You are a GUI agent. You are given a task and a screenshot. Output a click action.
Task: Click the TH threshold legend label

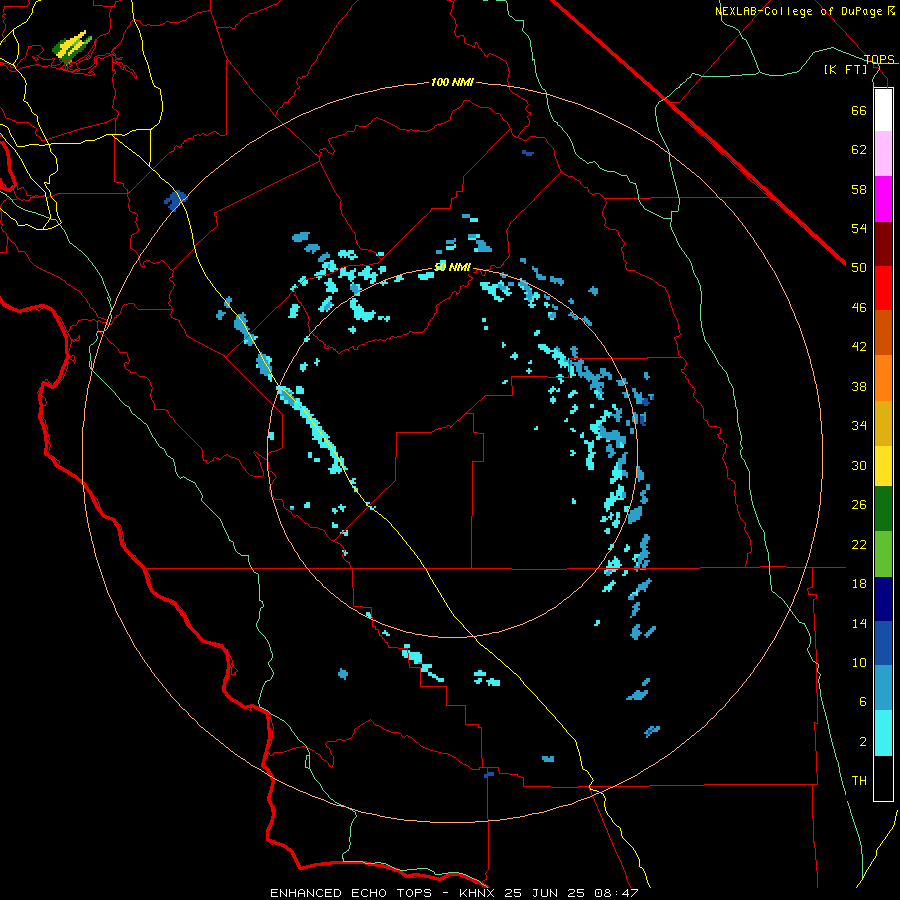pyautogui.click(x=859, y=781)
